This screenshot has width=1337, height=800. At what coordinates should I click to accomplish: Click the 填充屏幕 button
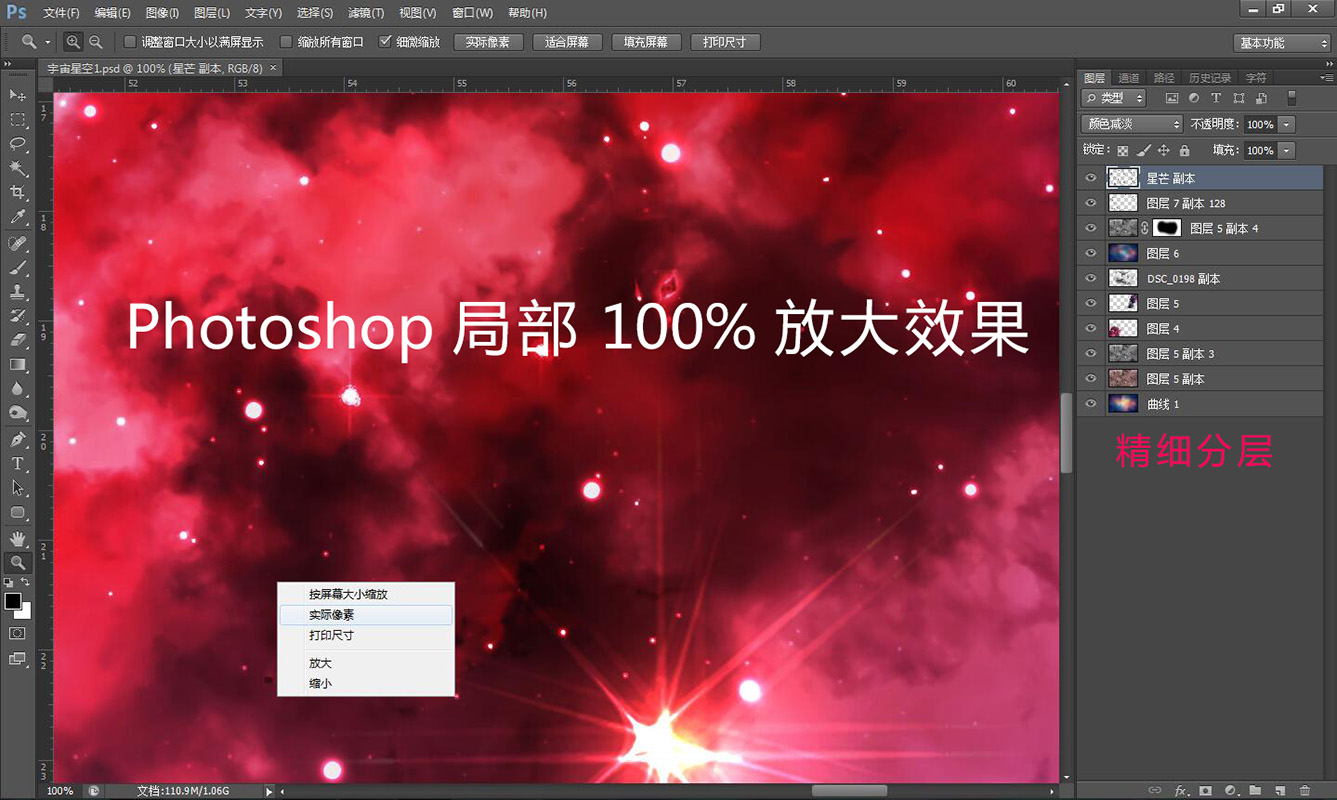646,42
